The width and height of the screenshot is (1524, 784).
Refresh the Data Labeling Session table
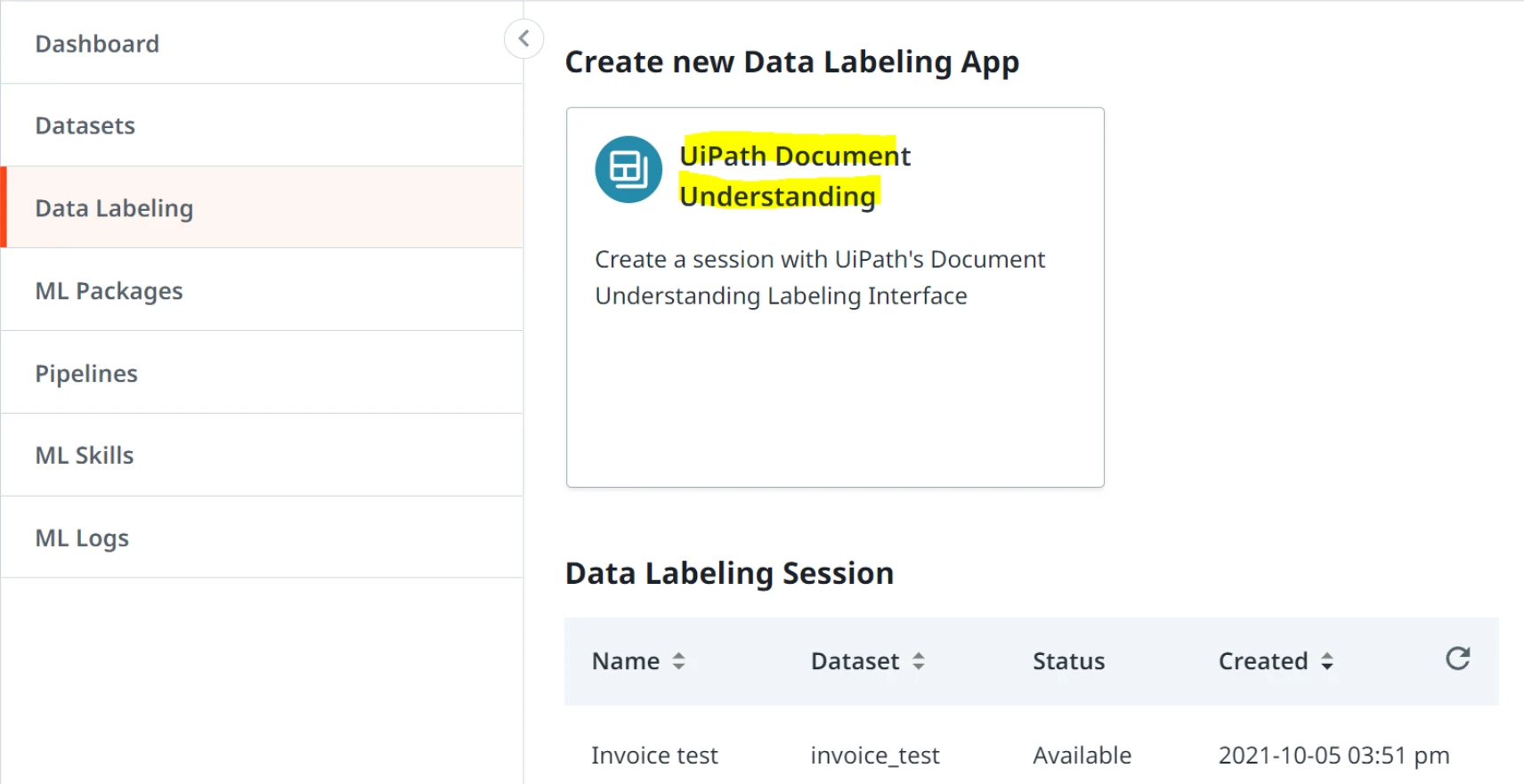[x=1457, y=659]
